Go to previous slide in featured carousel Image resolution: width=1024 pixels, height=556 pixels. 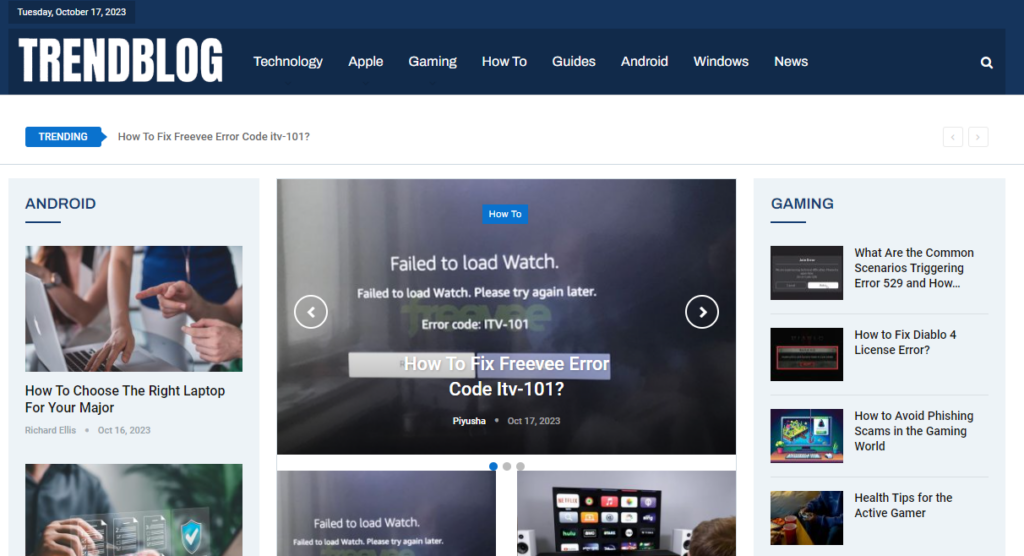311,312
